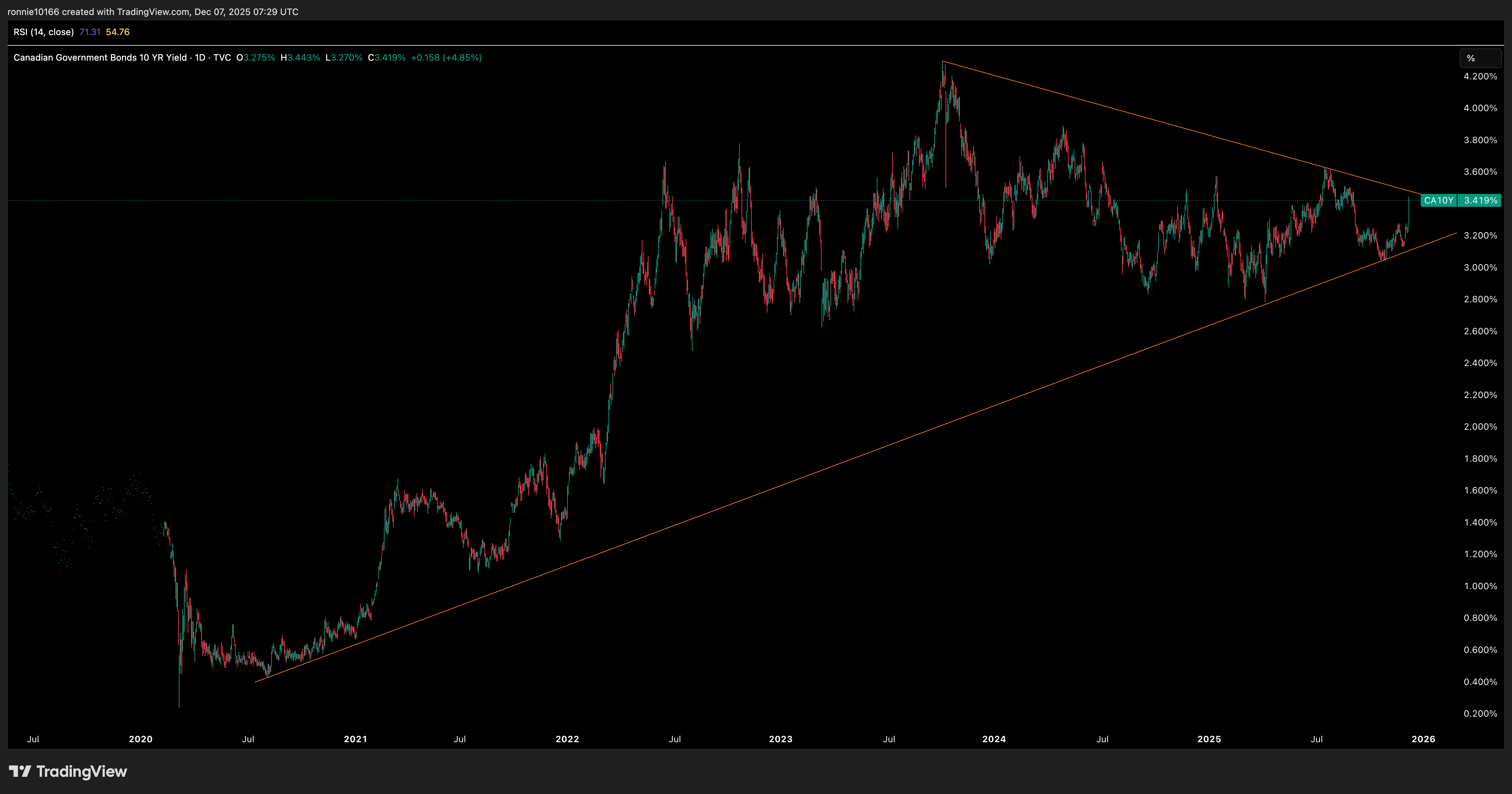
Task: Select the RSI (14, close) indicator label
Action: (44, 32)
